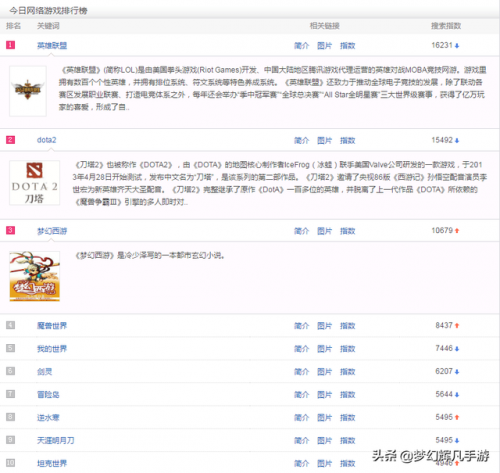Open the 冒险岛 keyword link
Screen dimensions: 500x473
coord(48,394)
